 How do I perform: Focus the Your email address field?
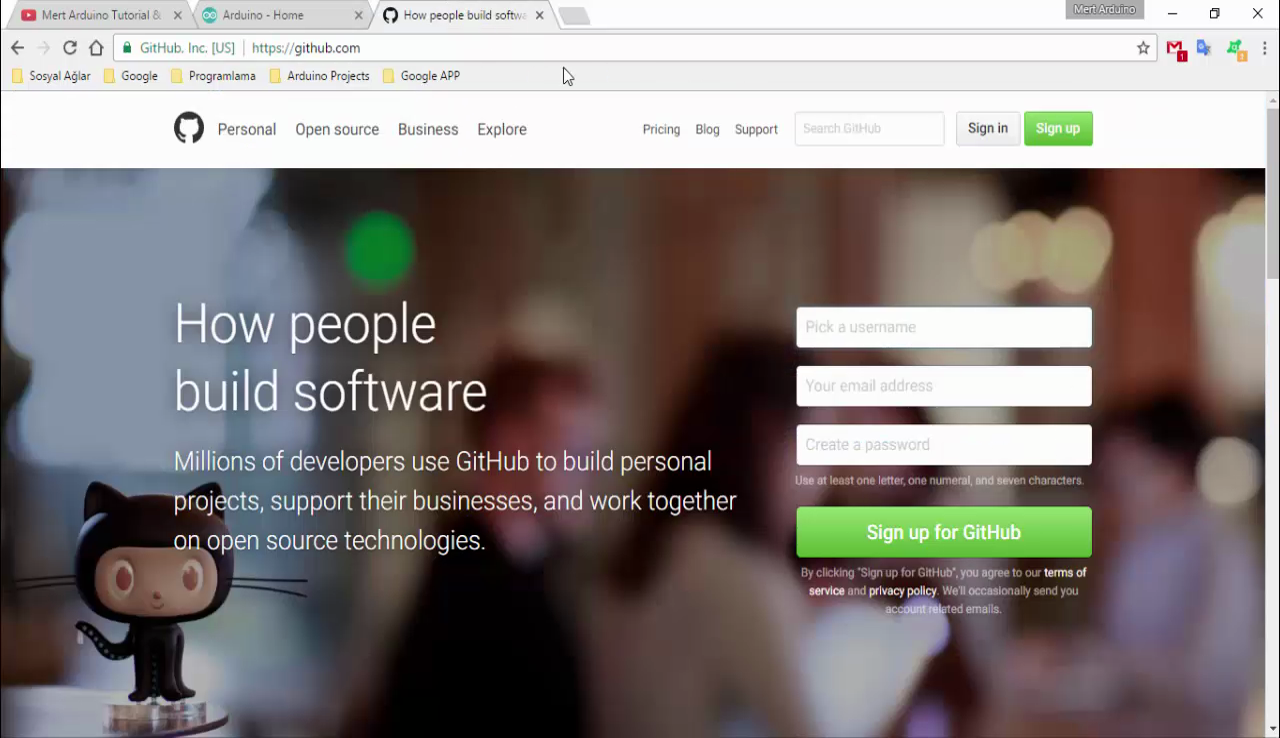tap(944, 386)
